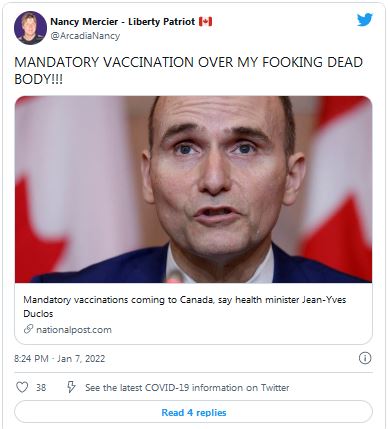Open the tweet author's profile avatar

click(x=30, y=28)
